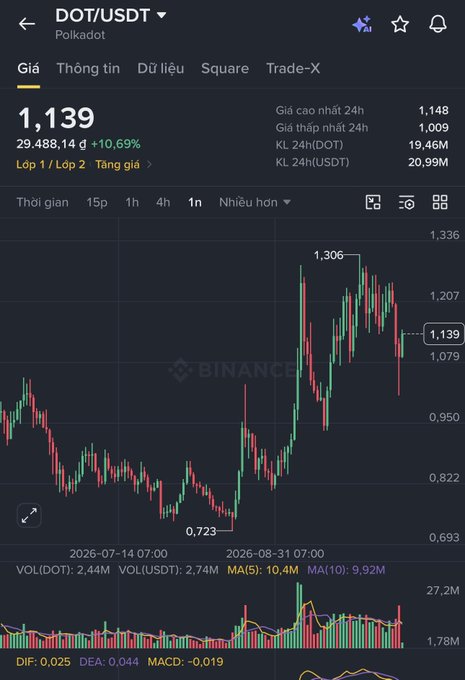Open the chart drawing tools icon

373,202
